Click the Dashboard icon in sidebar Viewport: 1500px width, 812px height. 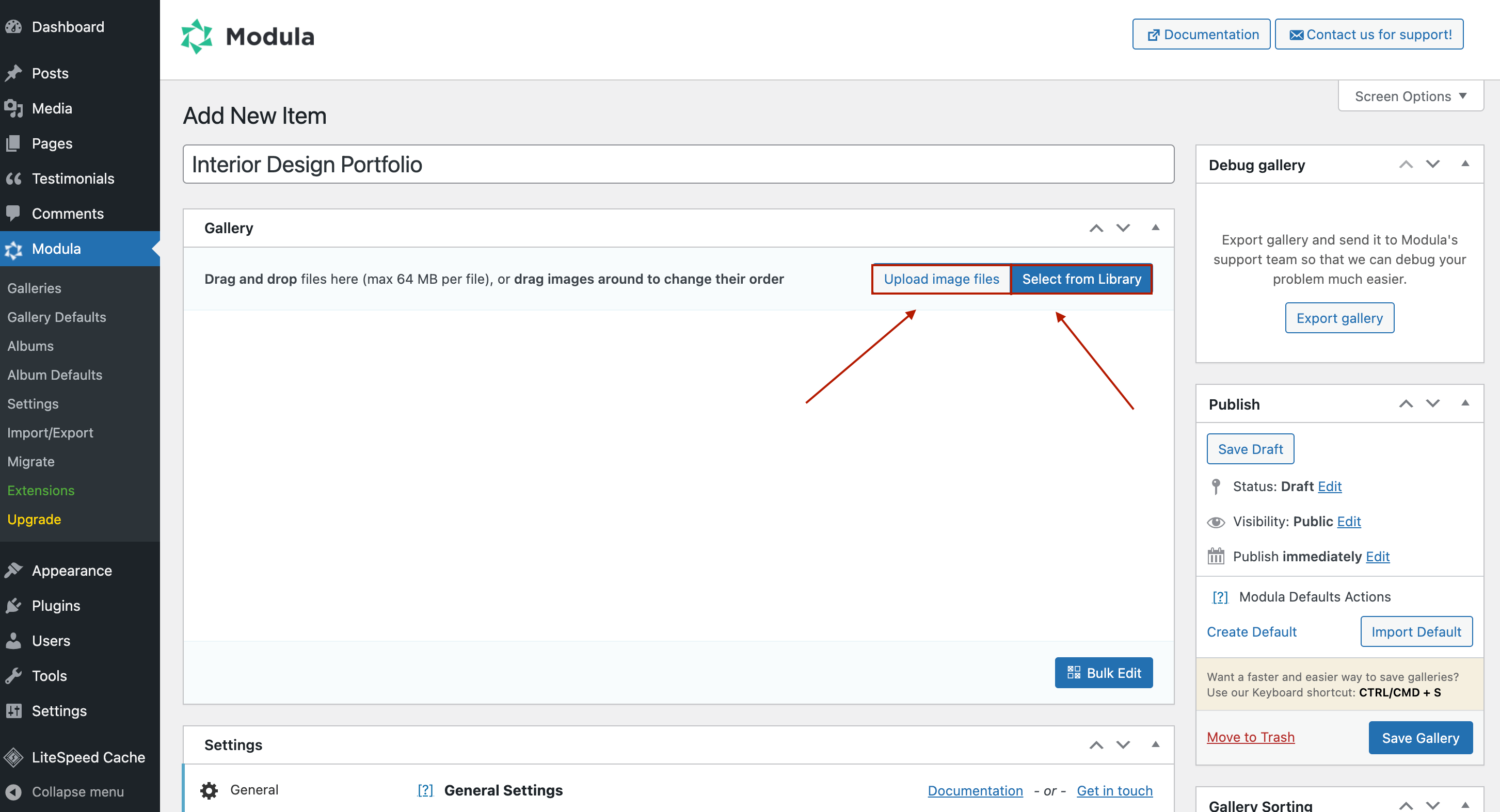tap(14, 26)
